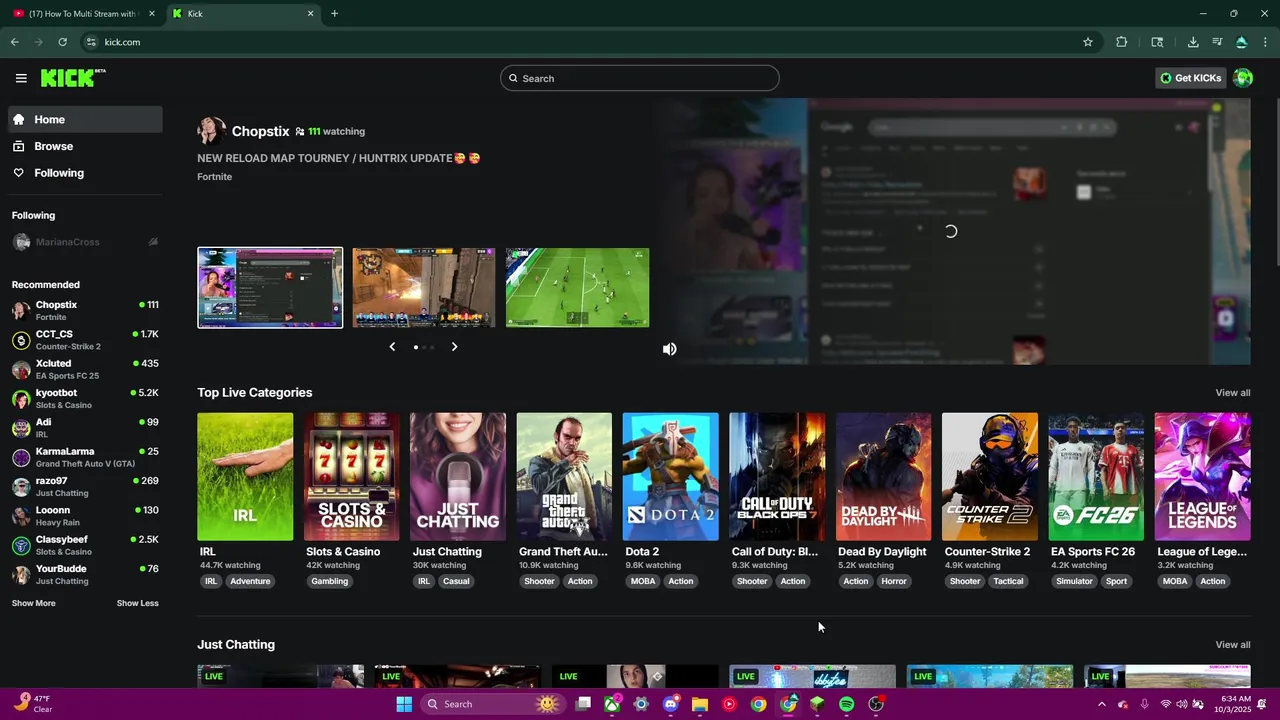Go back in browser history

click(x=14, y=42)
